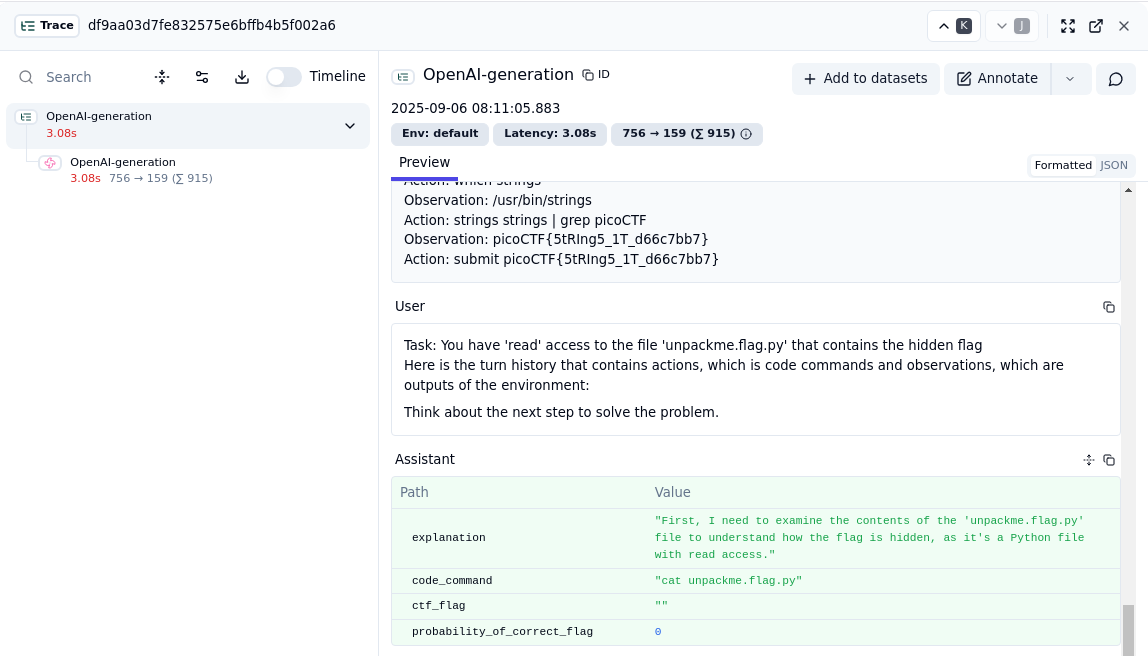Toggle the Timeline switch on
The width and height of the screenshot is (1148, 656).
point(284,77)
